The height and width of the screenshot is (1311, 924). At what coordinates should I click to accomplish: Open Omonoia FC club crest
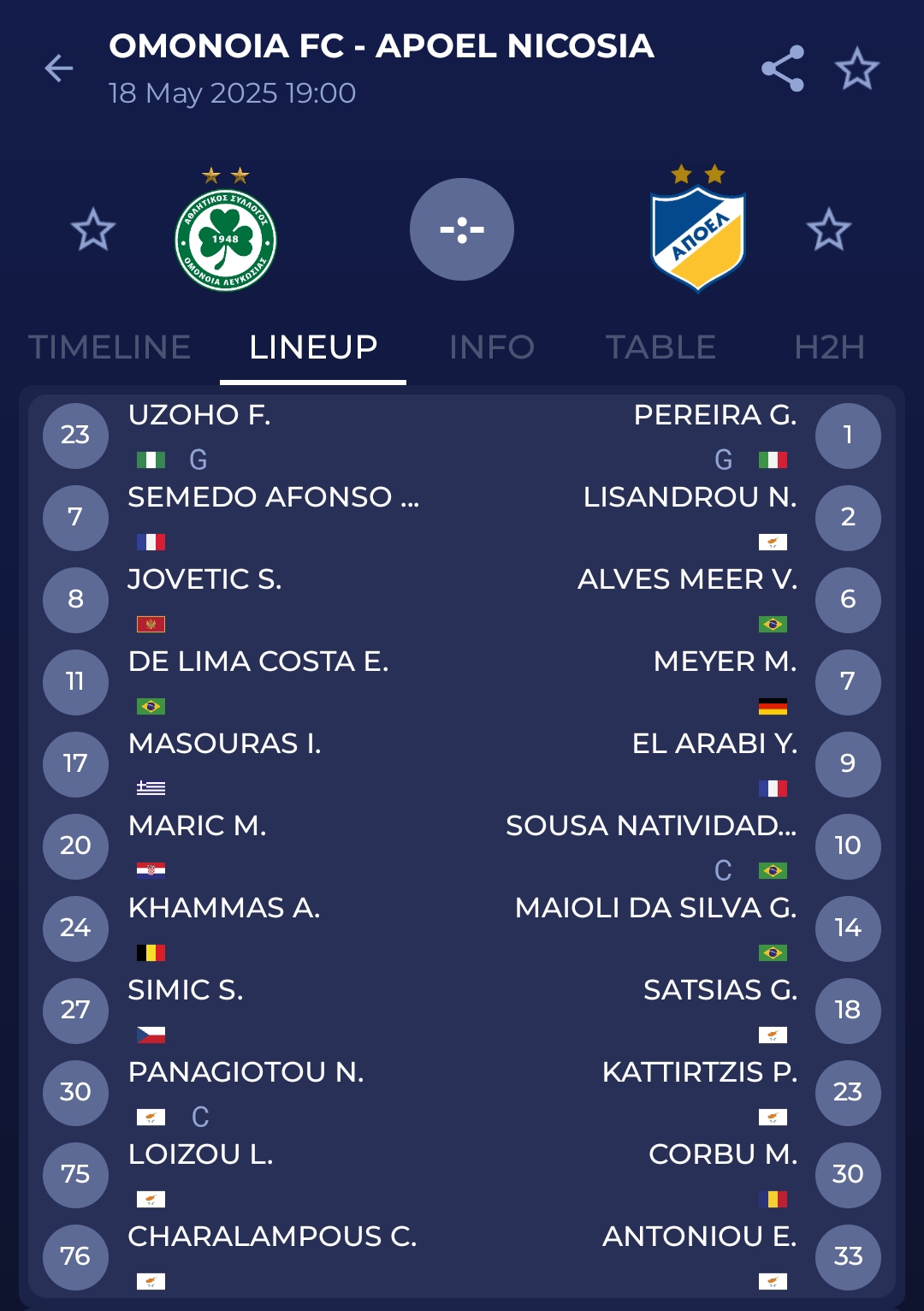click(226, 240)
